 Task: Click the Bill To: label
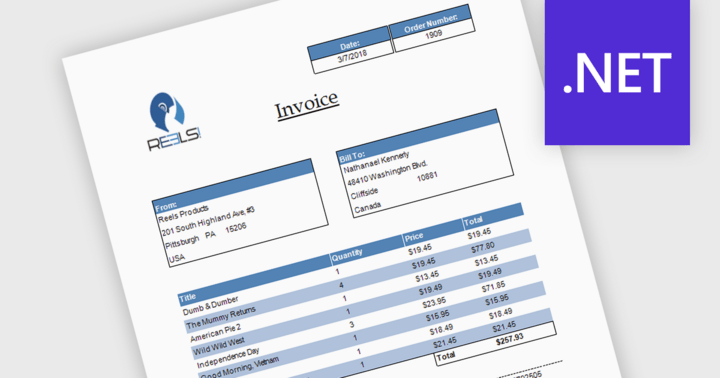coord(352,157)
